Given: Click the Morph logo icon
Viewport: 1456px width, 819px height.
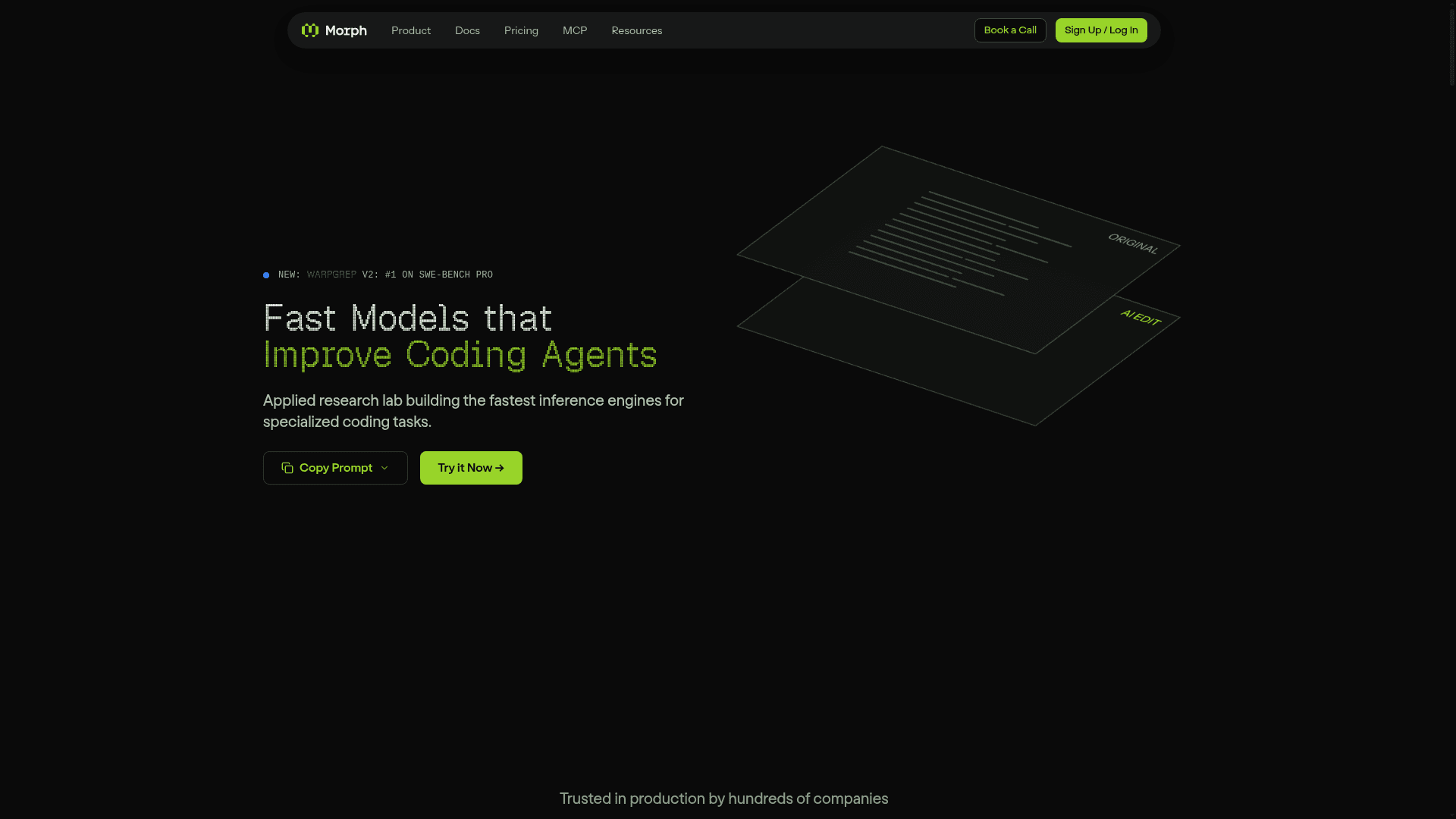Looking at the screenshot, I should click(x=309, y=30).
